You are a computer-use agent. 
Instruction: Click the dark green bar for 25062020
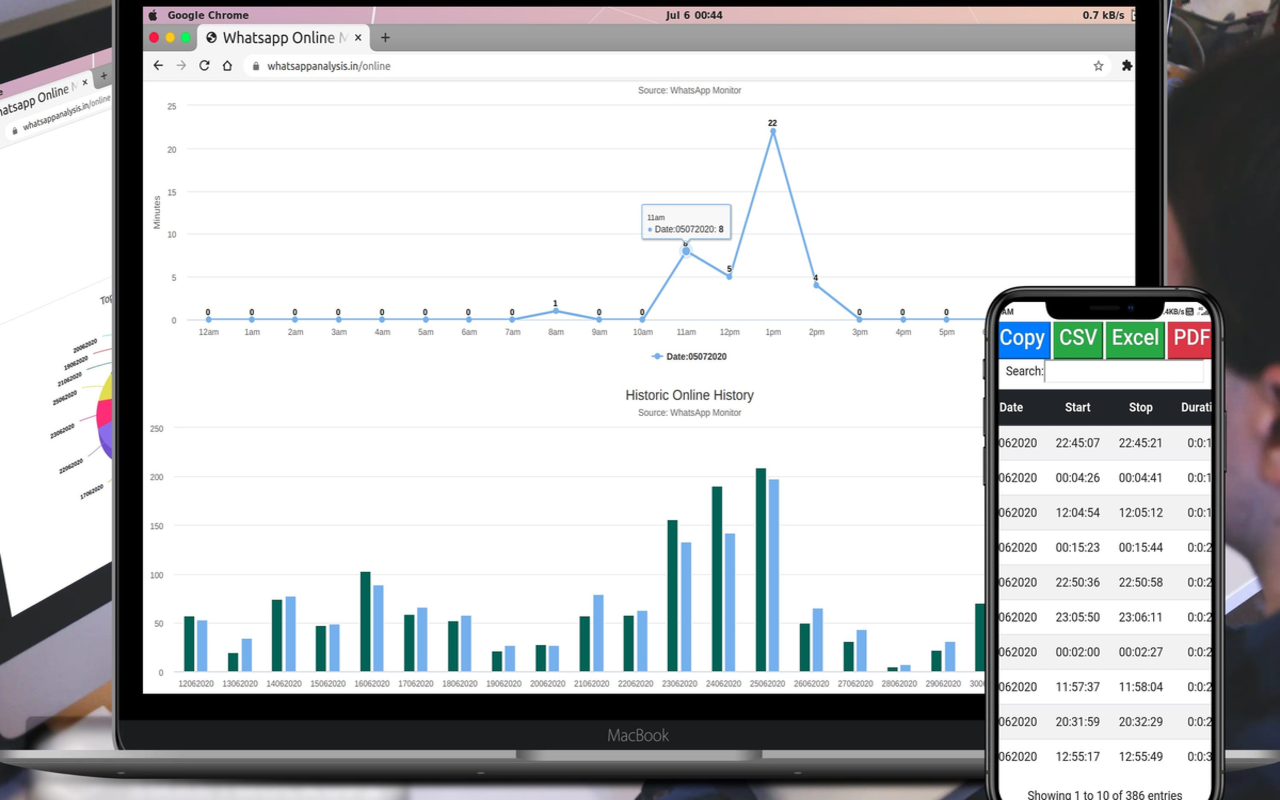(x=761, y=569)
